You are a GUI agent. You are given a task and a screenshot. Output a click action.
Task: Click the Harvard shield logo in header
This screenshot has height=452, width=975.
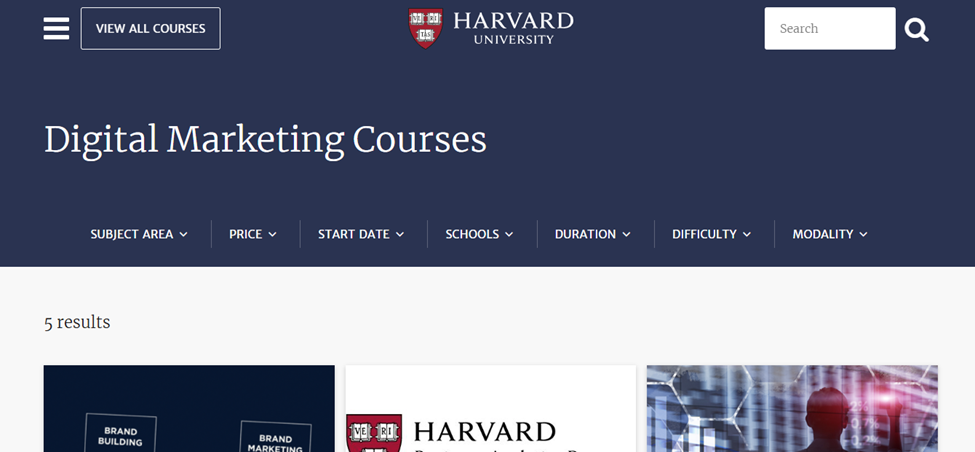coord(425,28)
